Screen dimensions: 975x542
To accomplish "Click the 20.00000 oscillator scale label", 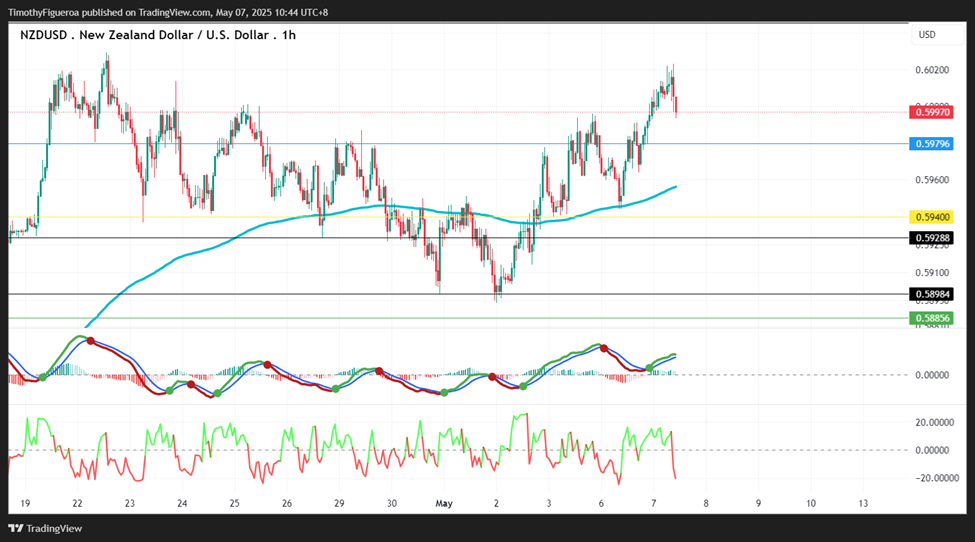I will coord(933,423).
